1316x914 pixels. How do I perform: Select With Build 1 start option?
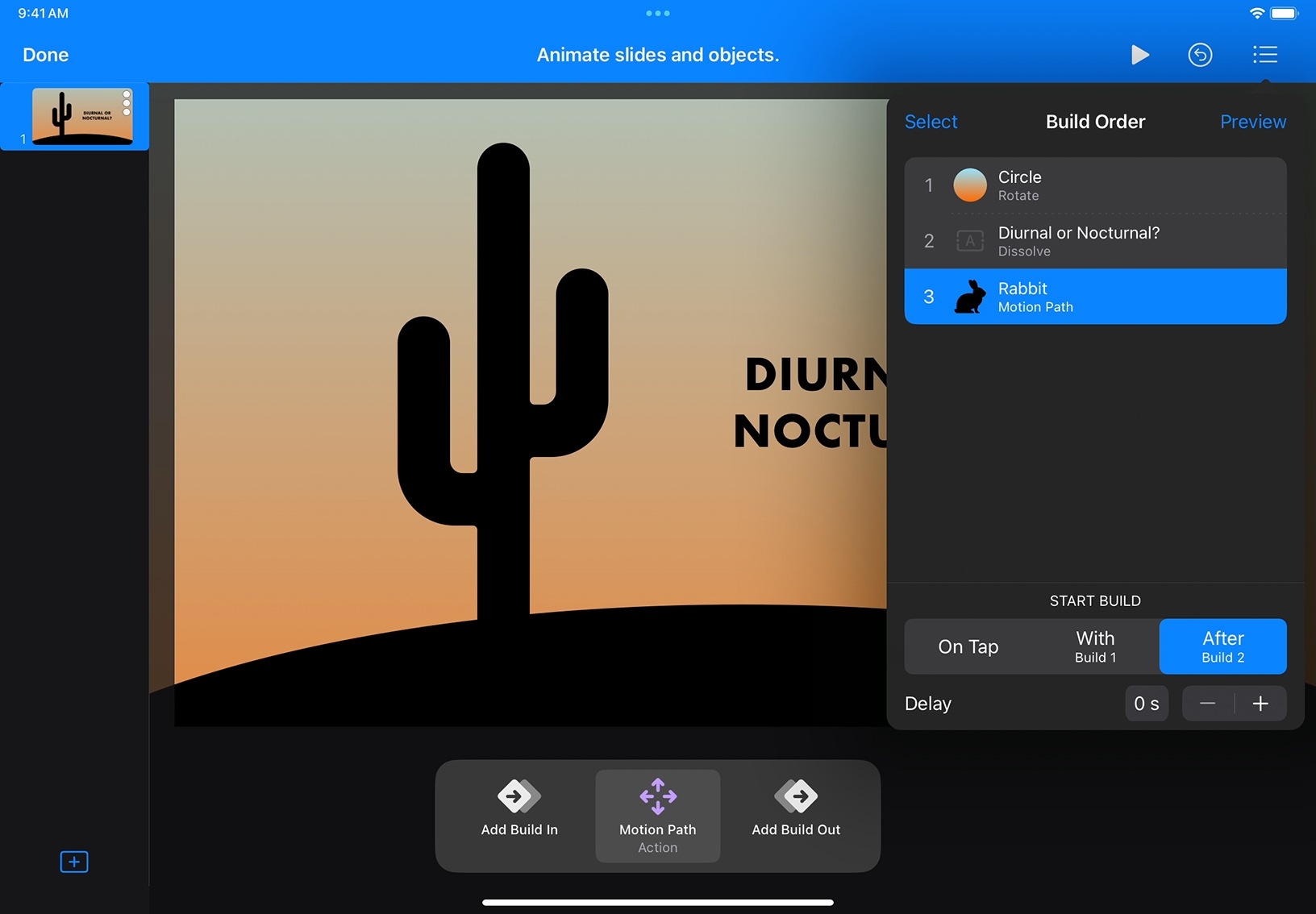1095,646
